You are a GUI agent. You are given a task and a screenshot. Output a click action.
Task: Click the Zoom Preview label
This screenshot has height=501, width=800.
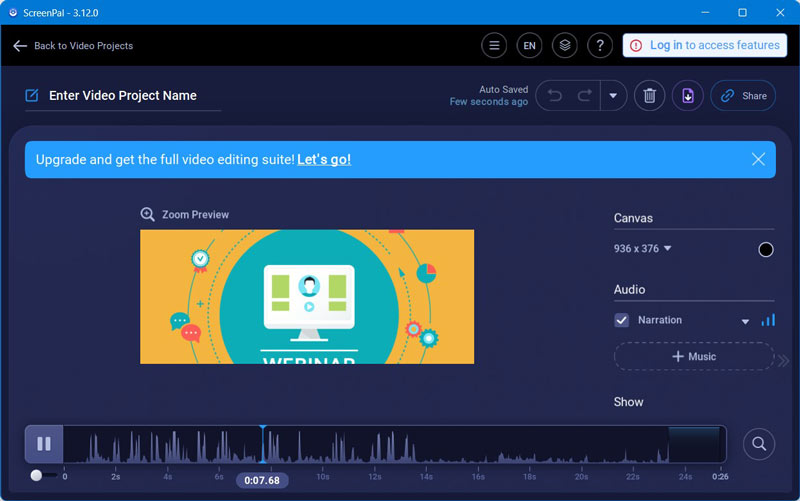click(x=195, y=215)
